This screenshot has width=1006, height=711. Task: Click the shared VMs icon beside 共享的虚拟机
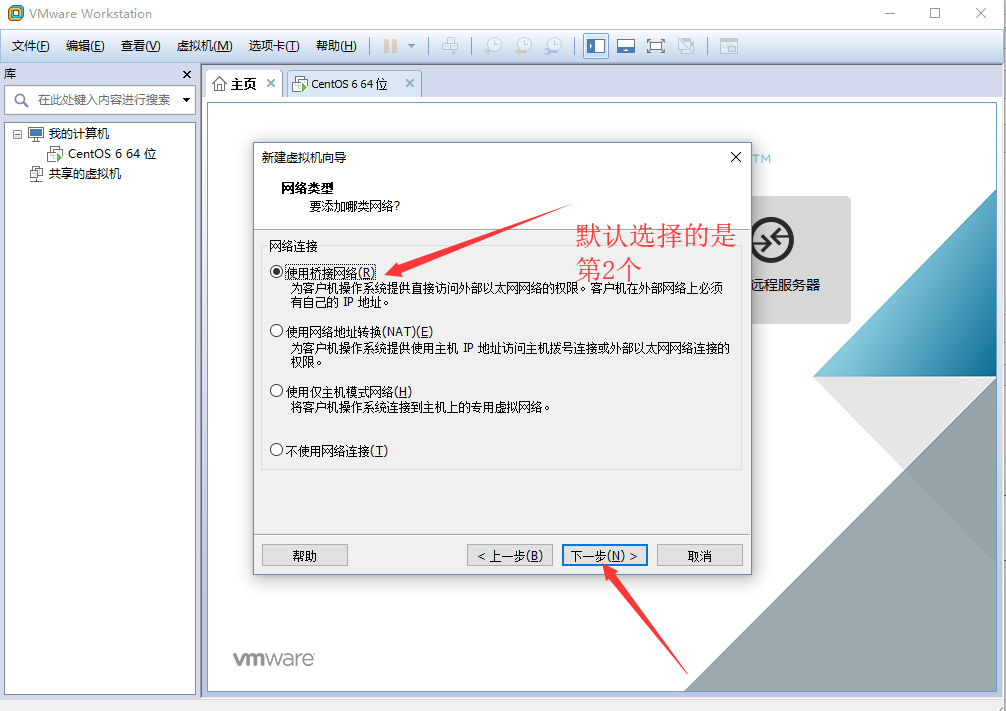37,174
